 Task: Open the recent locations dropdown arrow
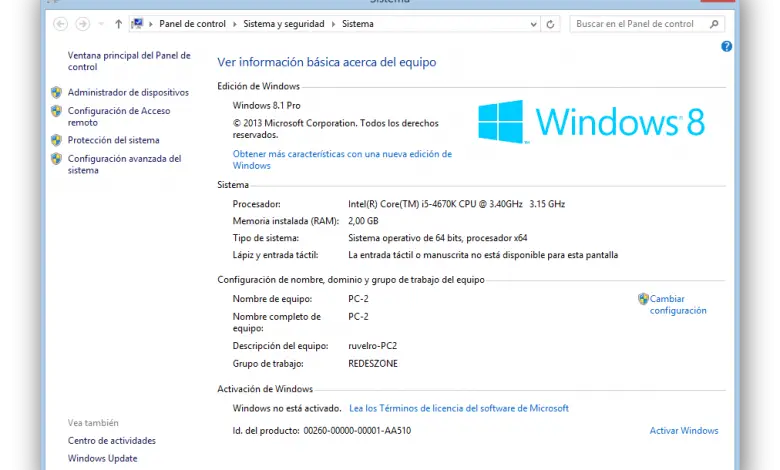click(x=101, y=24)
